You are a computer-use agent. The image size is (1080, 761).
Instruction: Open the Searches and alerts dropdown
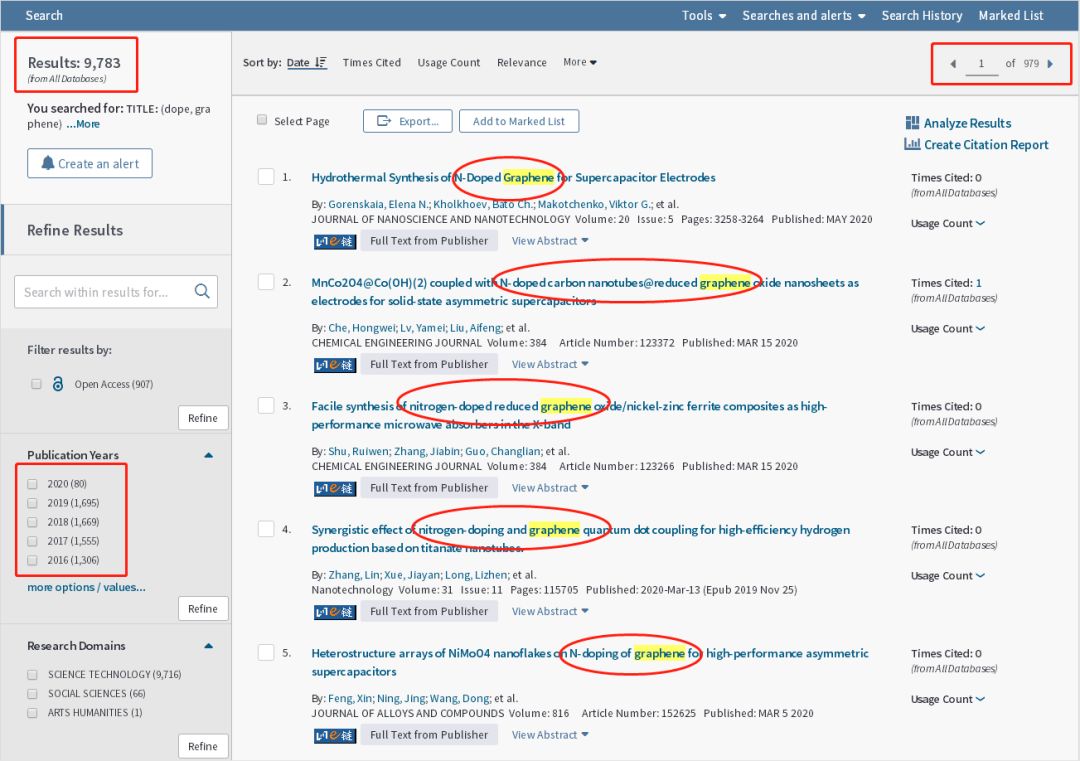[x=804, y=15]
